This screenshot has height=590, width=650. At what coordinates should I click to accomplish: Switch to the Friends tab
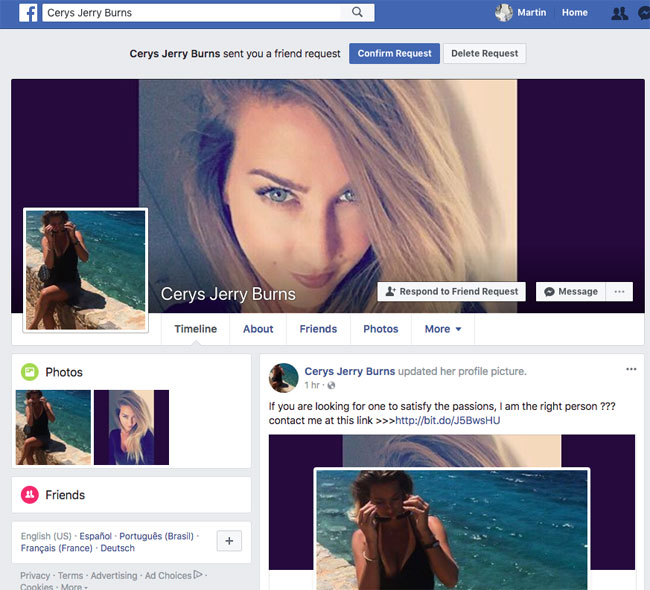coord(318,329)
